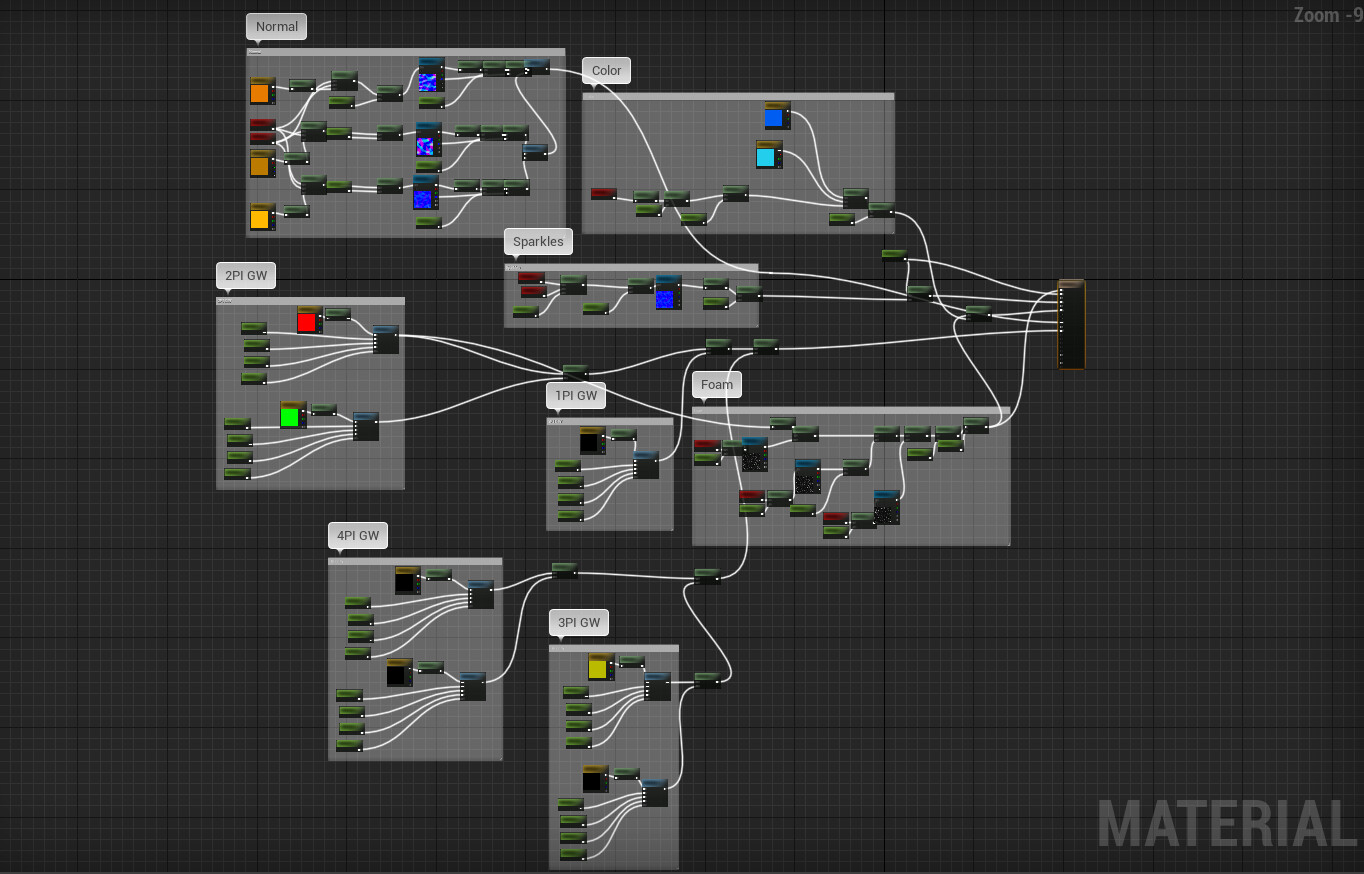Select the lower black color node in 3PI GW

click(x=595, y=779)
